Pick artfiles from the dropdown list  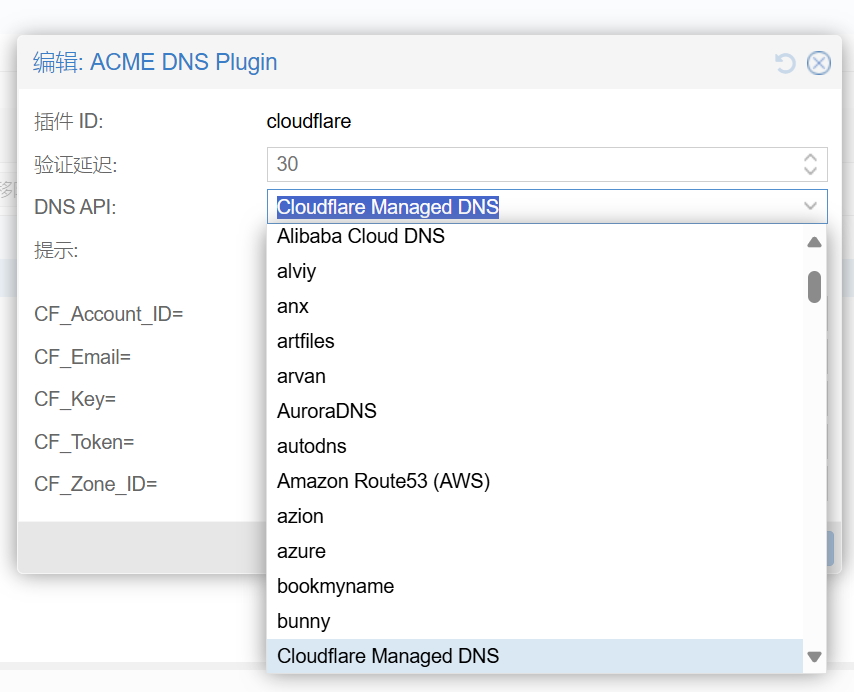(306, 341)
